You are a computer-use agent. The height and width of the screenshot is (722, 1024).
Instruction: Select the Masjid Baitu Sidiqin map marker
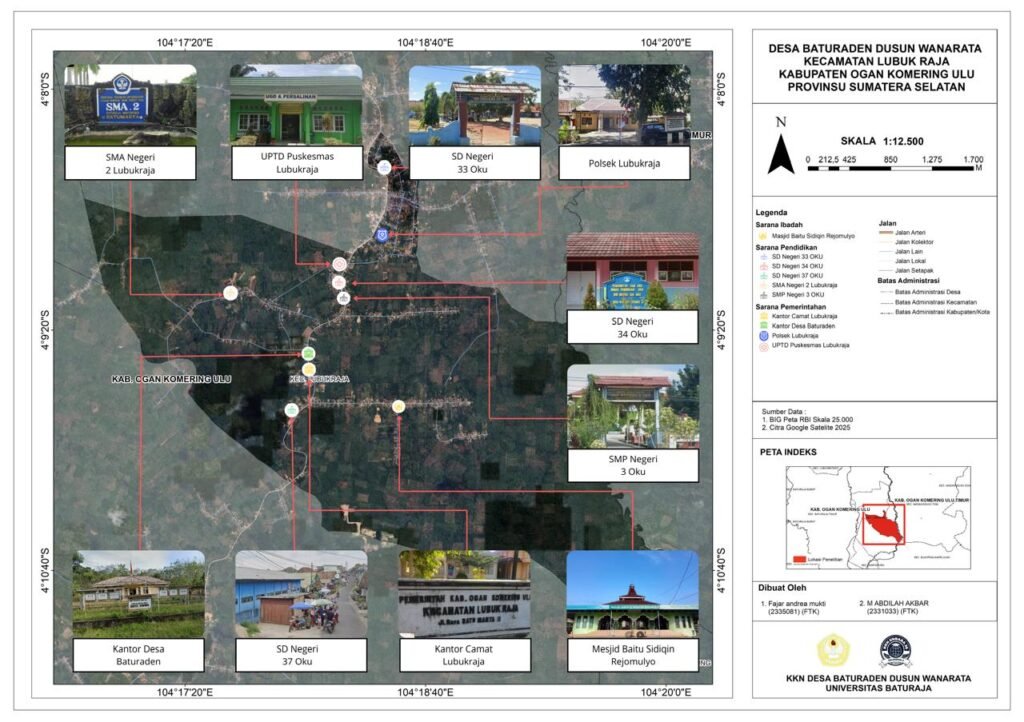(399, 406)
